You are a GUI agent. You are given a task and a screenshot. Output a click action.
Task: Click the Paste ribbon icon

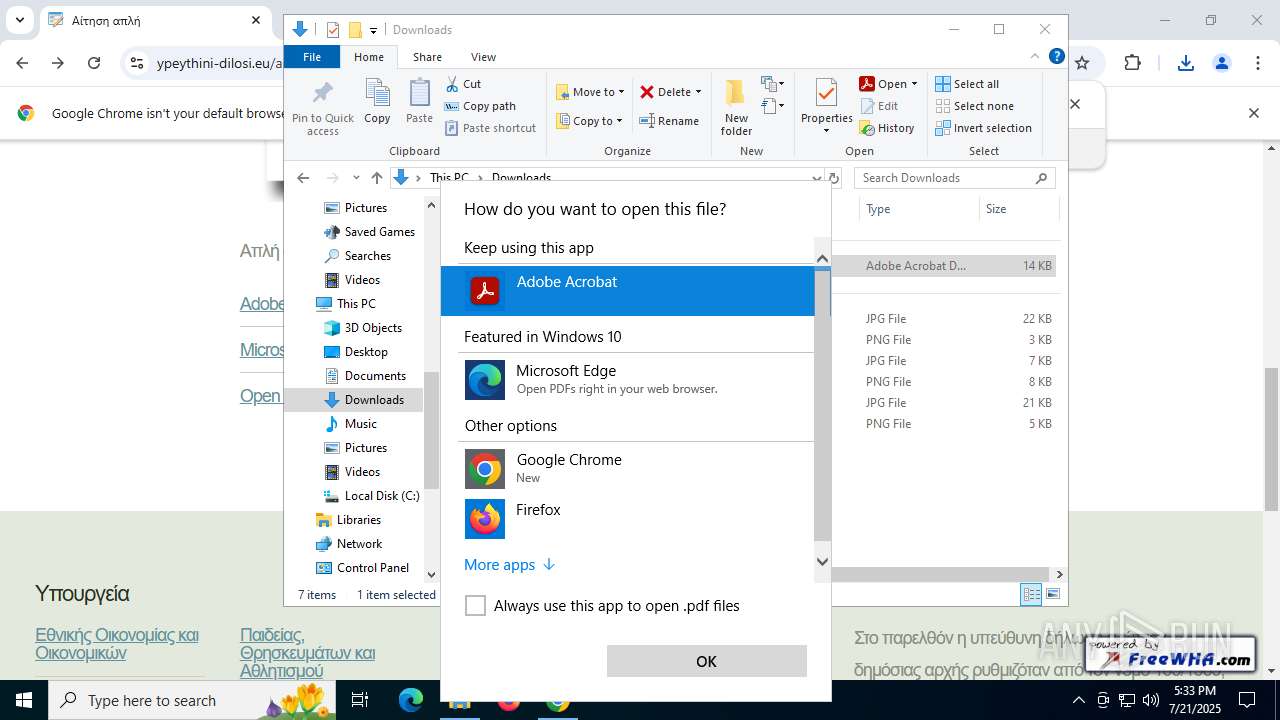[x=419, y=101]
